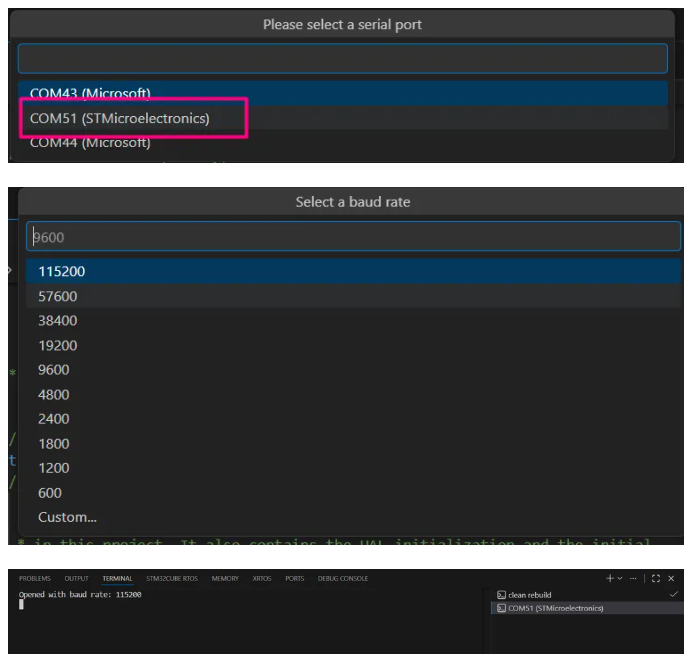This screenshot has width=693, height=660.
Task: Pick COM44 (Microsoft) port entry
Action: click(343, 143)
